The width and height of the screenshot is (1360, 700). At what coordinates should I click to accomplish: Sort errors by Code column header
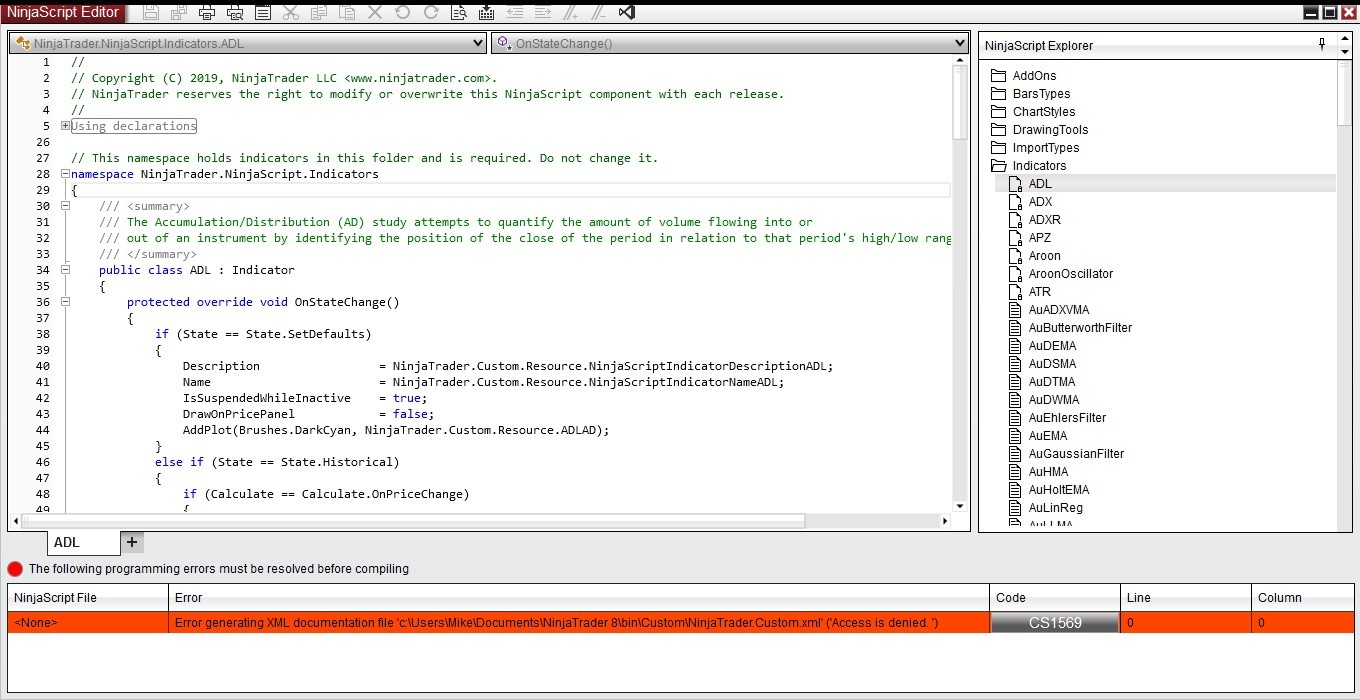coord(1055,598)
